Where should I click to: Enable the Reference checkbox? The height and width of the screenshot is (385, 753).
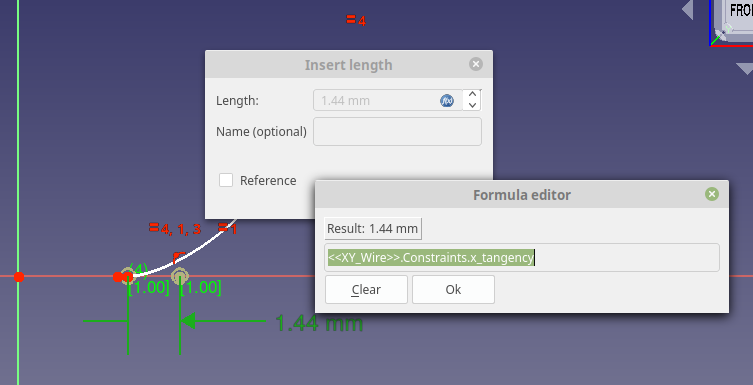226,180
